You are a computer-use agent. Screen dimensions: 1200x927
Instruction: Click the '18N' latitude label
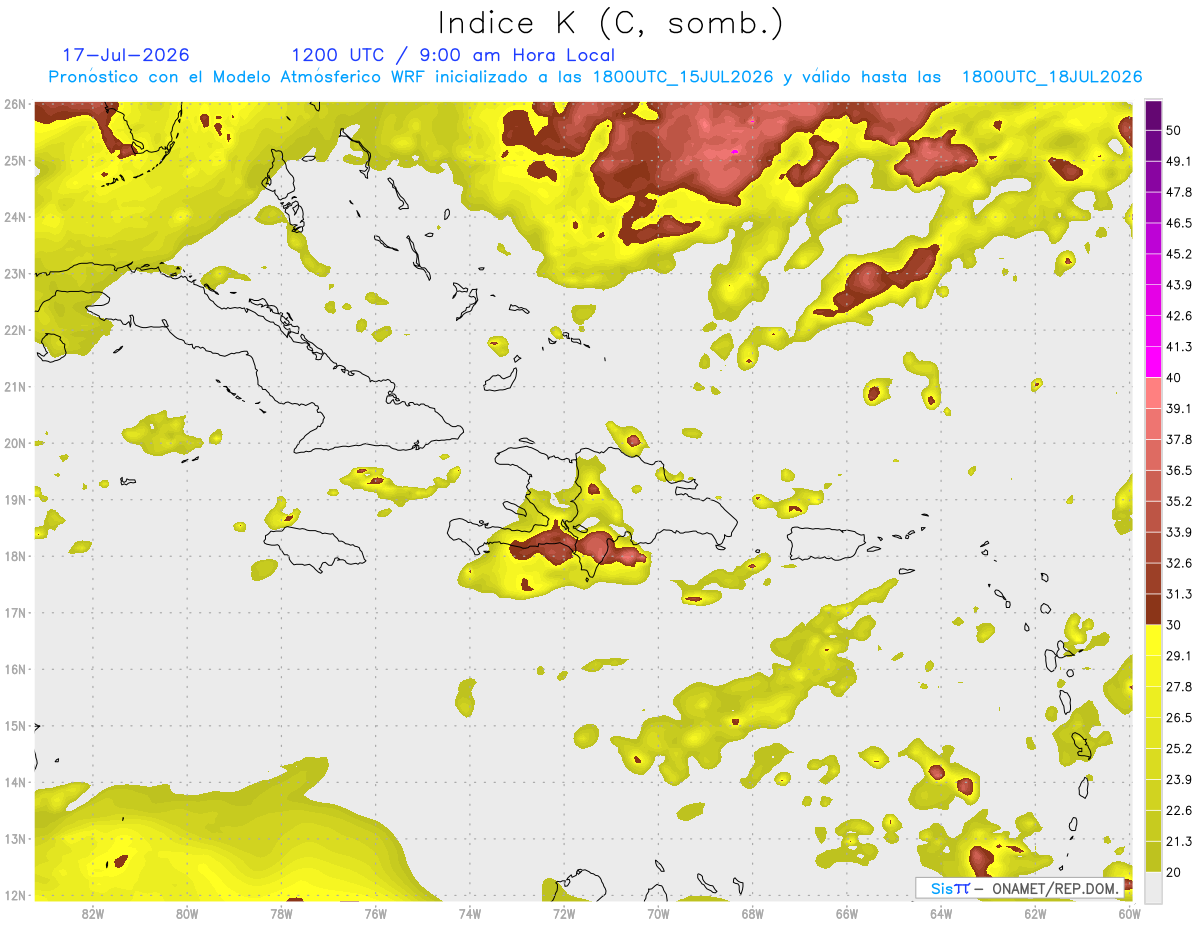coord(14,556)
